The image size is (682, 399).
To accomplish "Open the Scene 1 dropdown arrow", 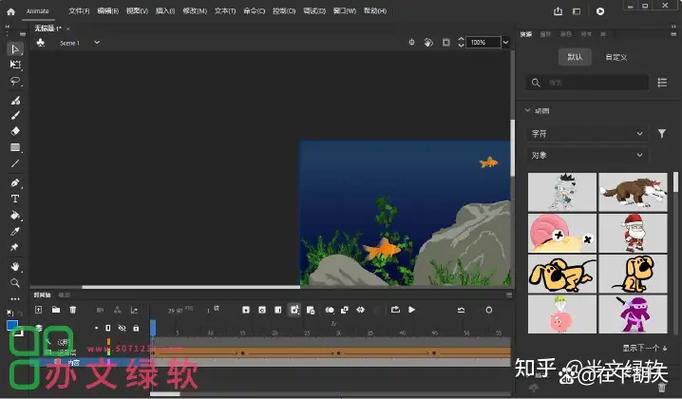I will [x=97, y=43].
